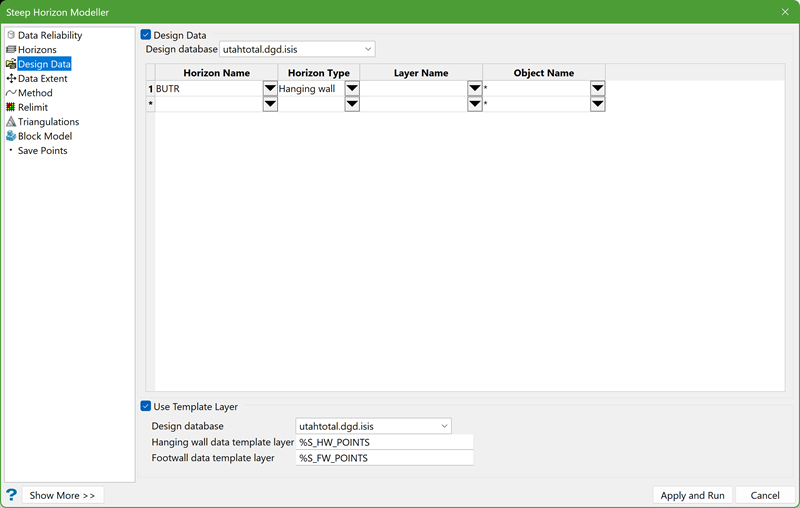
Task: Select Design Data in the left tree
Action: (x=44, y=64)
